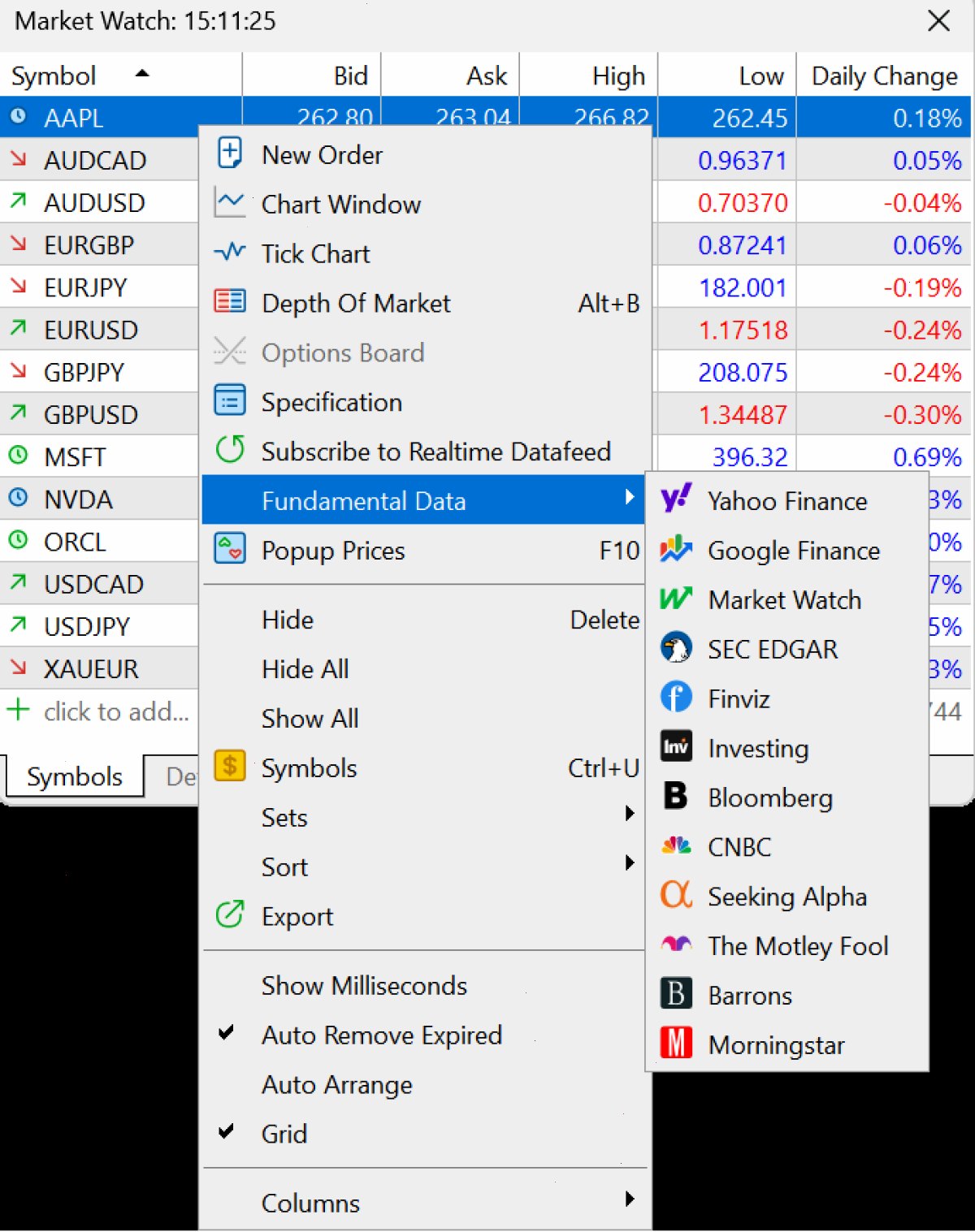The image size is (975, 1232).
Task: Click the Morningstar red M icon
Action: 676,1044
